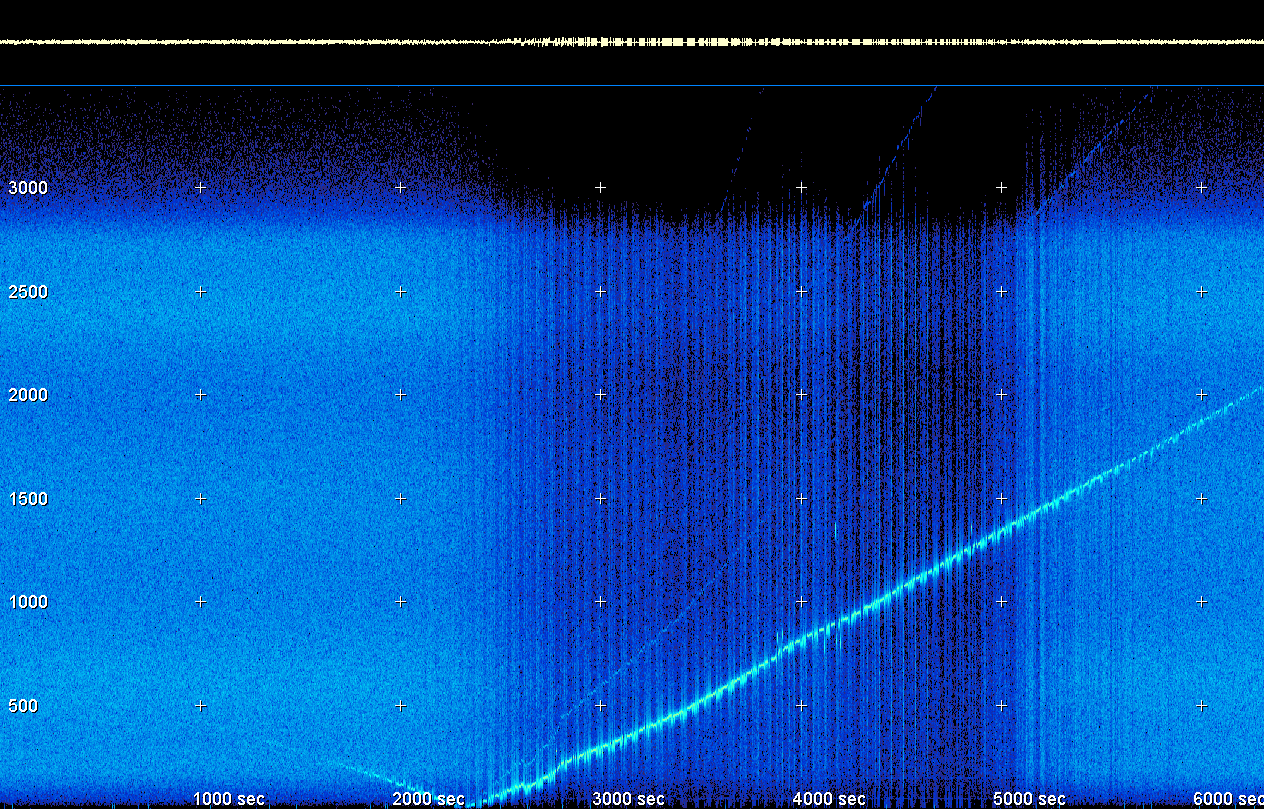Select the "3000 sec" time label
The height and width of the screenshot is (809, 1264).
coord(629,799)
